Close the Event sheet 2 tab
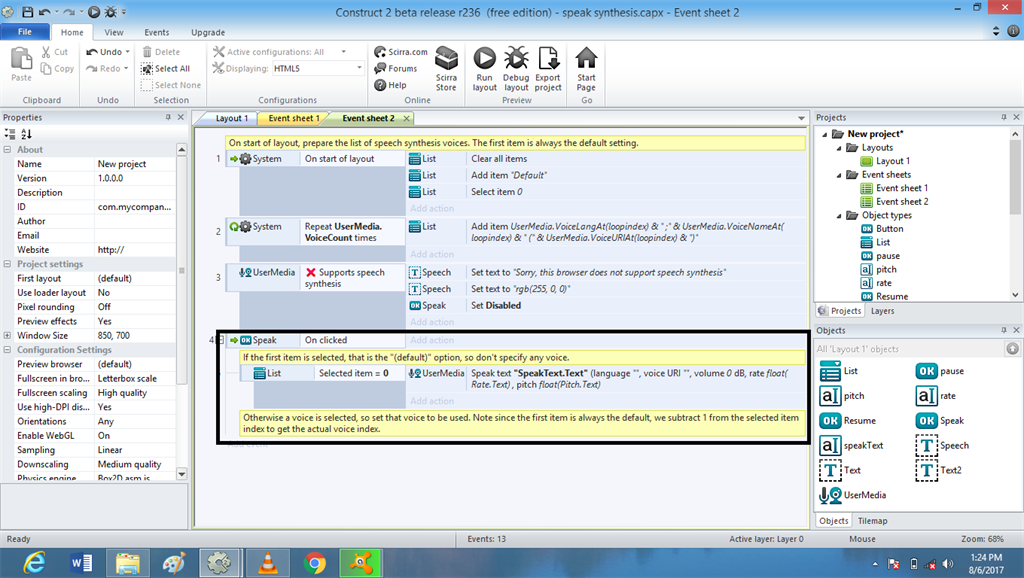This screenshot has height=578, width=1024. (x=406, y=118)
